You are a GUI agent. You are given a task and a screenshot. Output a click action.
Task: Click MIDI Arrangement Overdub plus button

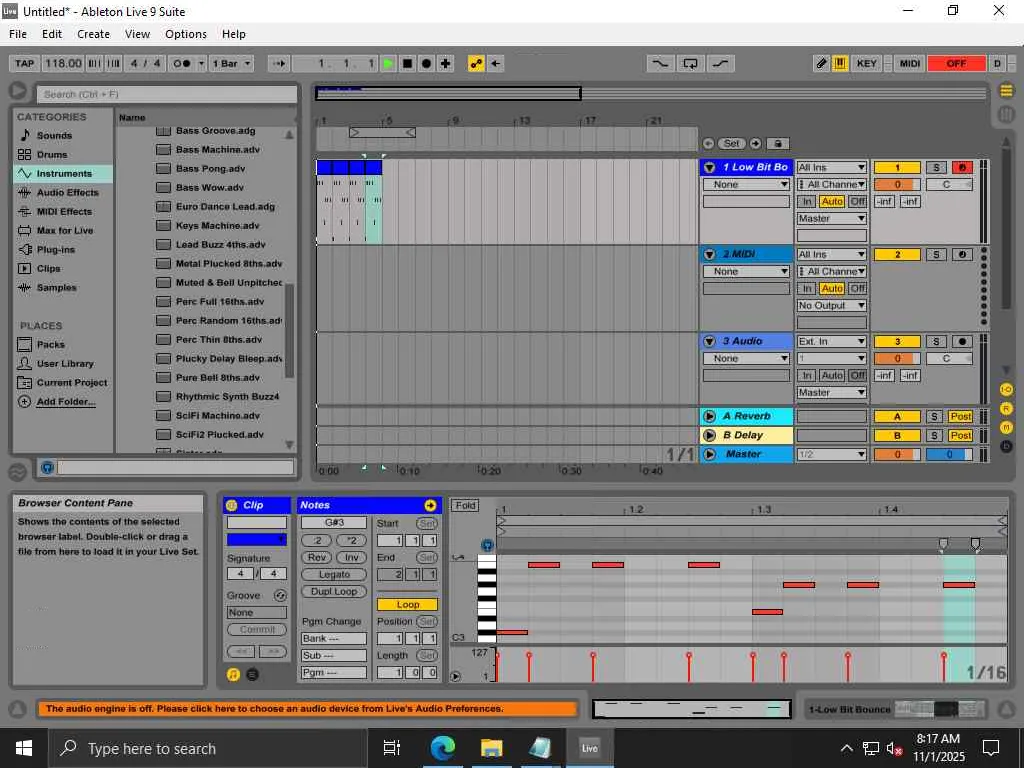coord(445,63)
